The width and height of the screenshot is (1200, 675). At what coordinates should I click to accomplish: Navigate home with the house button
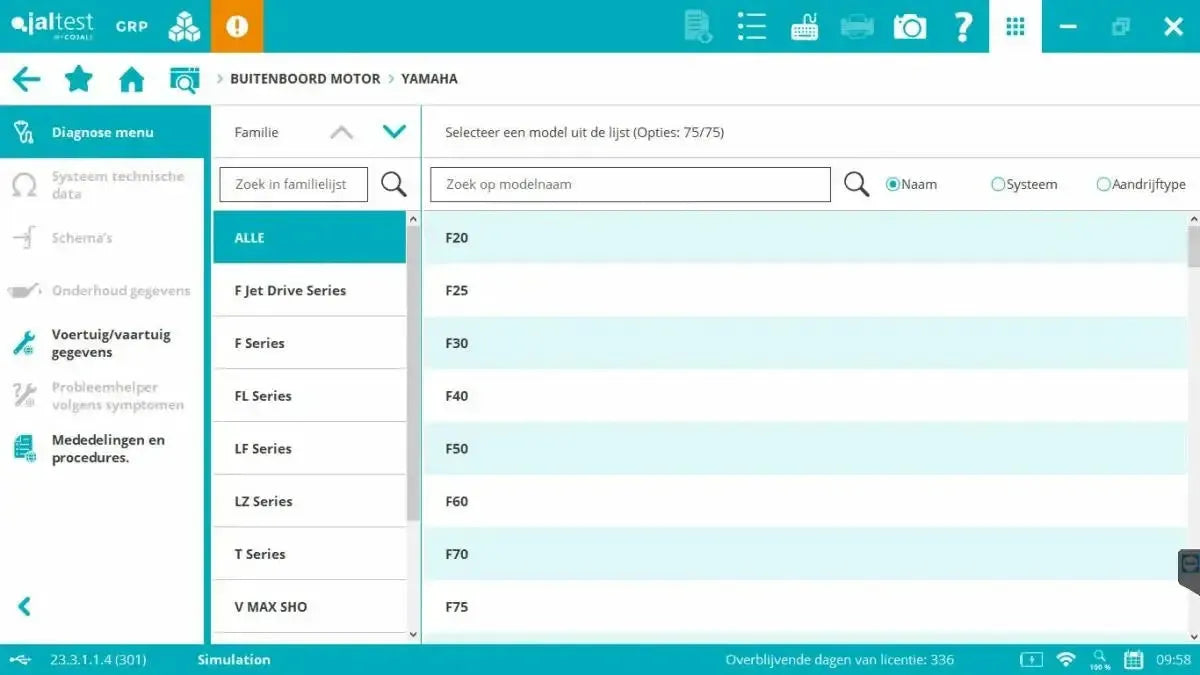131,78
